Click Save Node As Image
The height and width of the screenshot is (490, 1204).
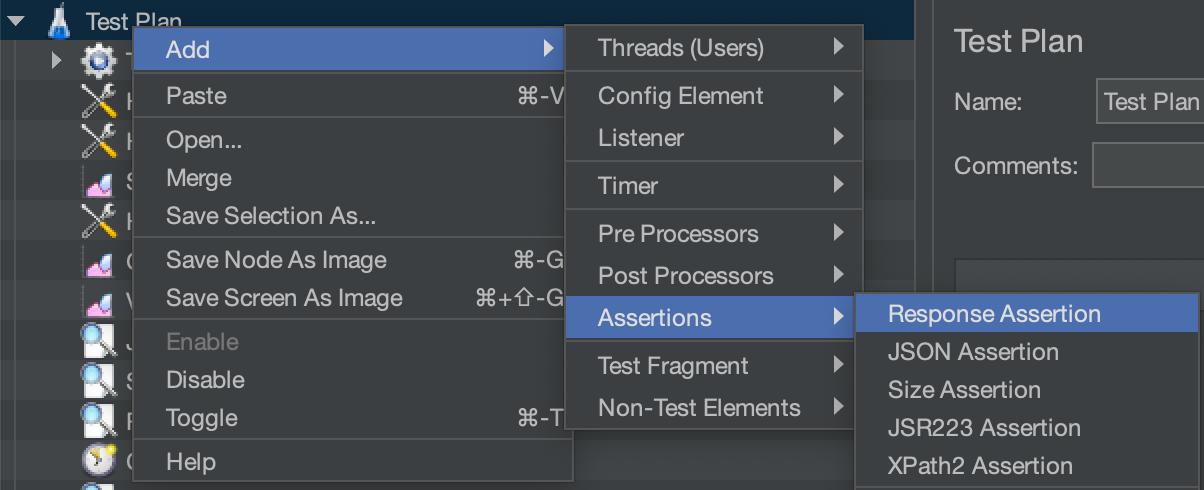(x=276, y=260)
